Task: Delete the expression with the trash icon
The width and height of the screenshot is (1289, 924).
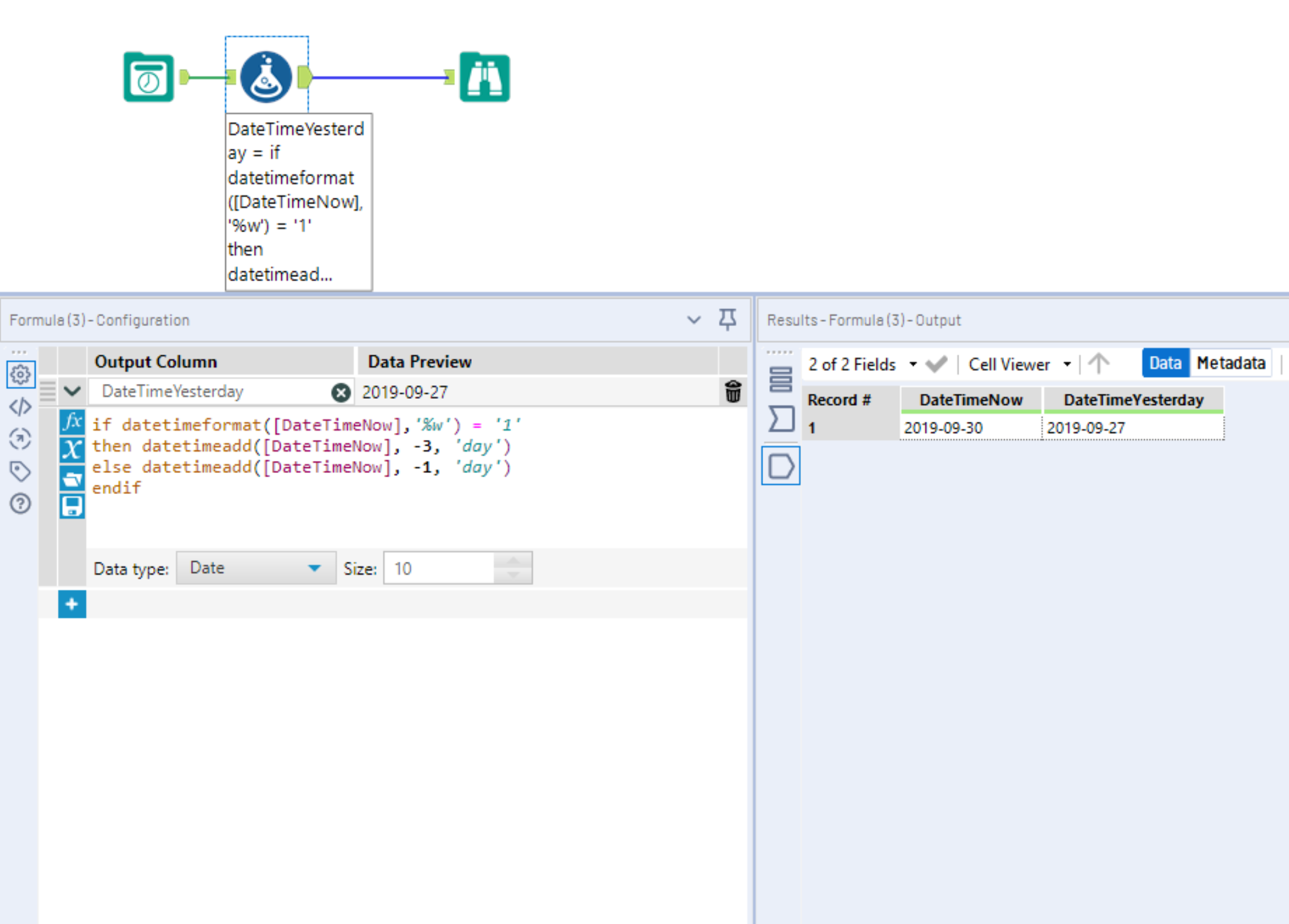Action: click(733, 392)
